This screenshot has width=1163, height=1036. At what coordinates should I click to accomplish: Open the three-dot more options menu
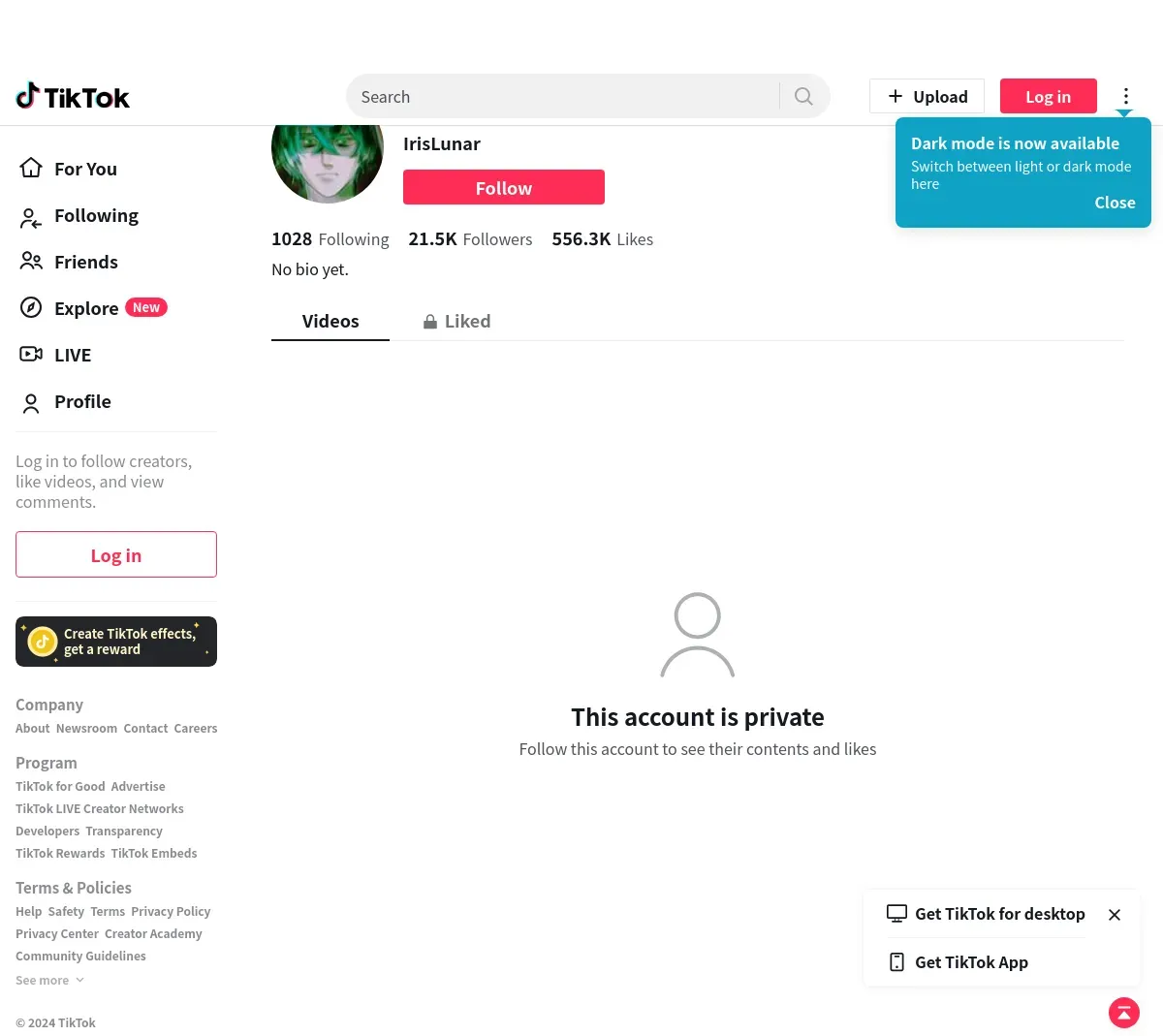[1125, 96]
